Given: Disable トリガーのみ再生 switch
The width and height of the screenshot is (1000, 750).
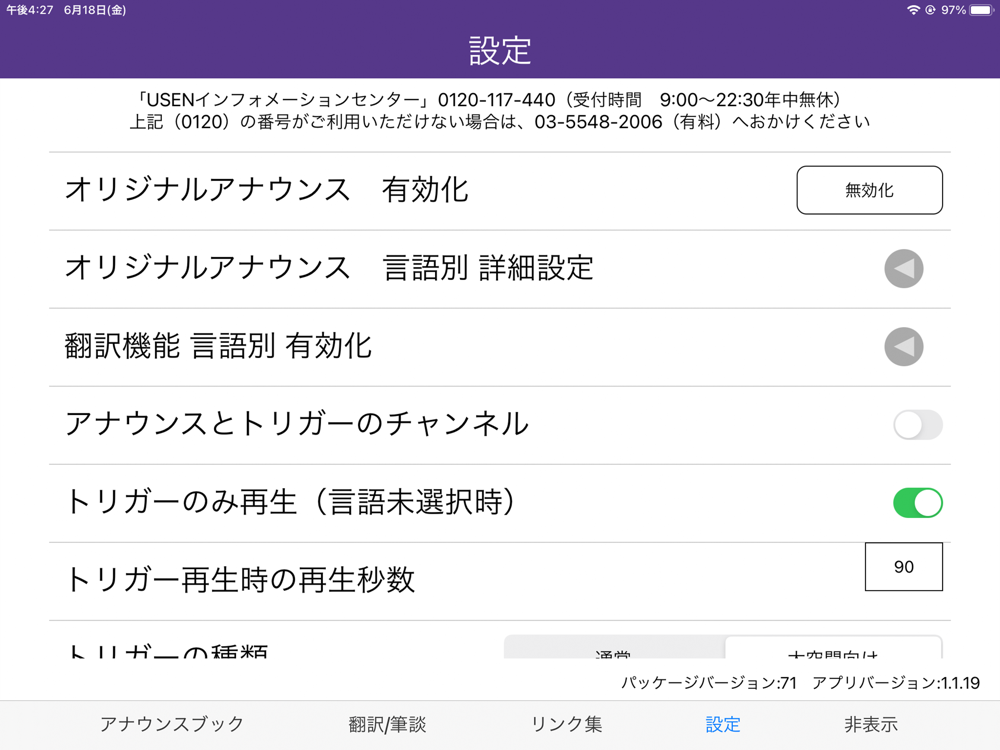Looking at the screenshot, I should 918,503.
